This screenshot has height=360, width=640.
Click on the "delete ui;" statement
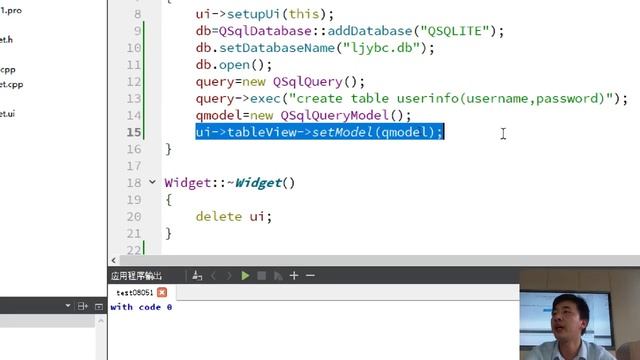pyautogui.click(x=233, y=216)
